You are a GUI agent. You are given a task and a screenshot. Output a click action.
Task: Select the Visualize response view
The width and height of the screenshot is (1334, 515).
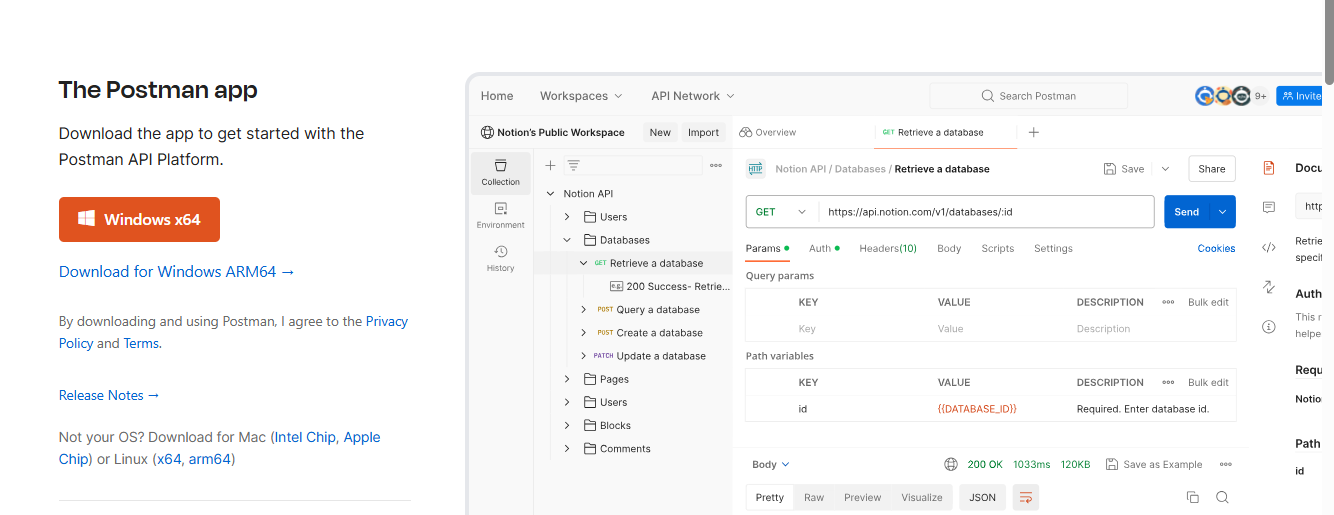(921, 497)
